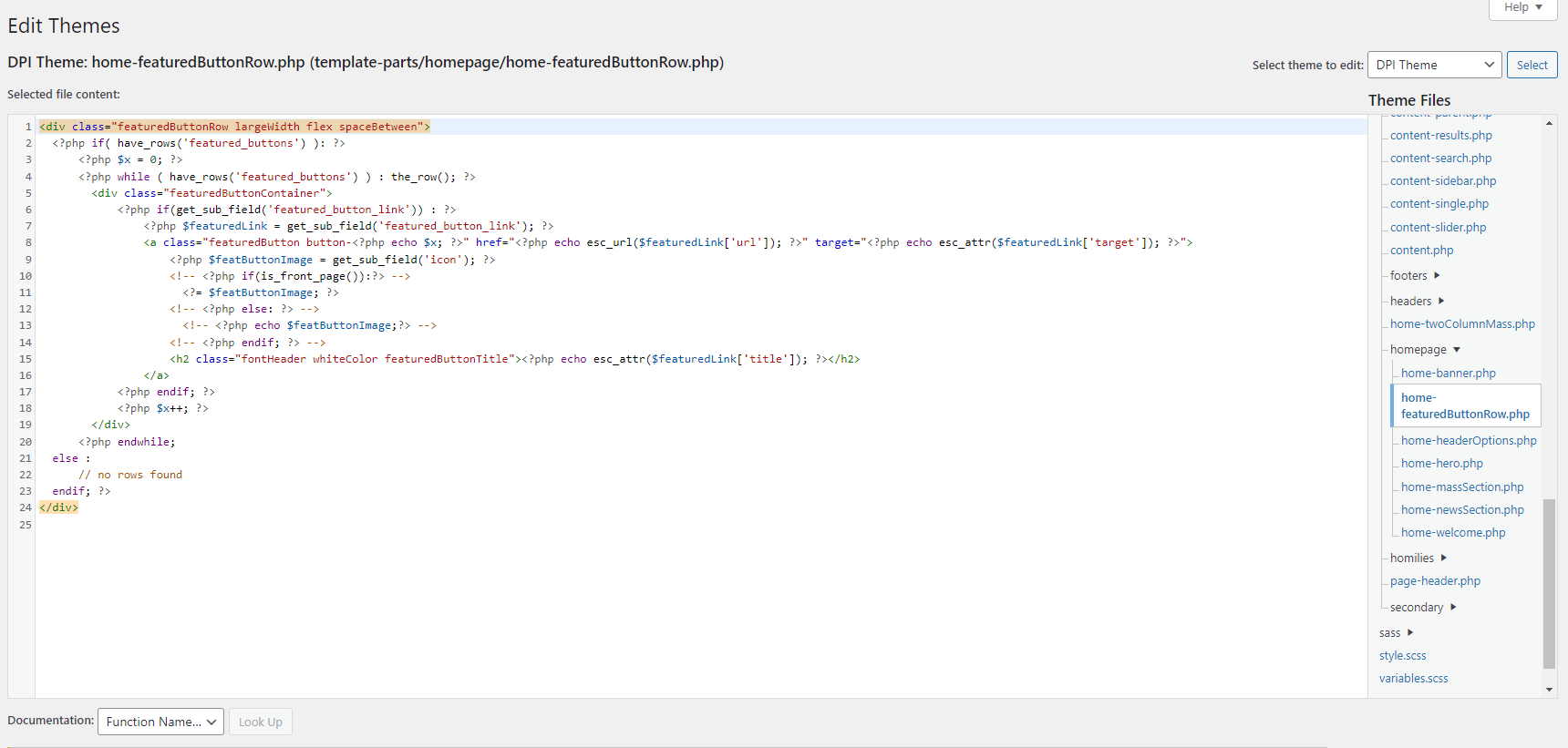Screen dimensions: 1568x748
Task: Select home-welcome.php from theme files
Action: [x=1452, y=532]
